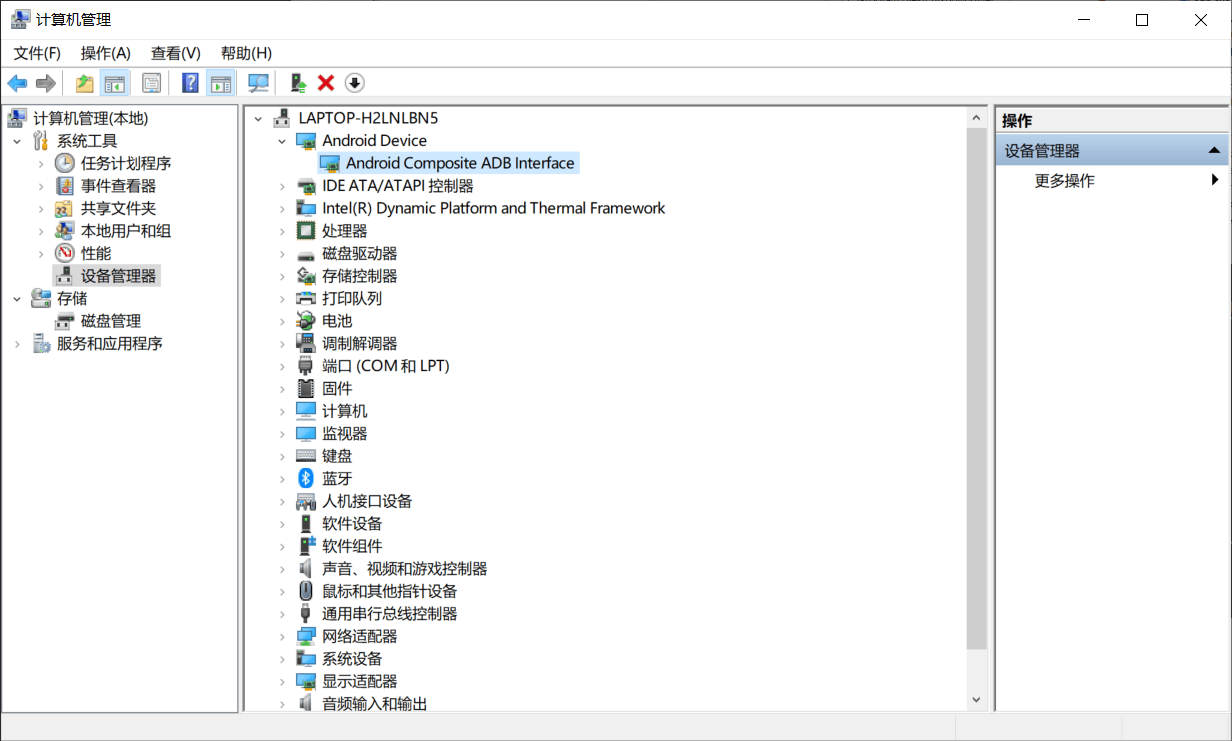This screenshot has width=1232, height=741.
Task: Expand the 网络适配器 device category
Action: tap(283, 637)
